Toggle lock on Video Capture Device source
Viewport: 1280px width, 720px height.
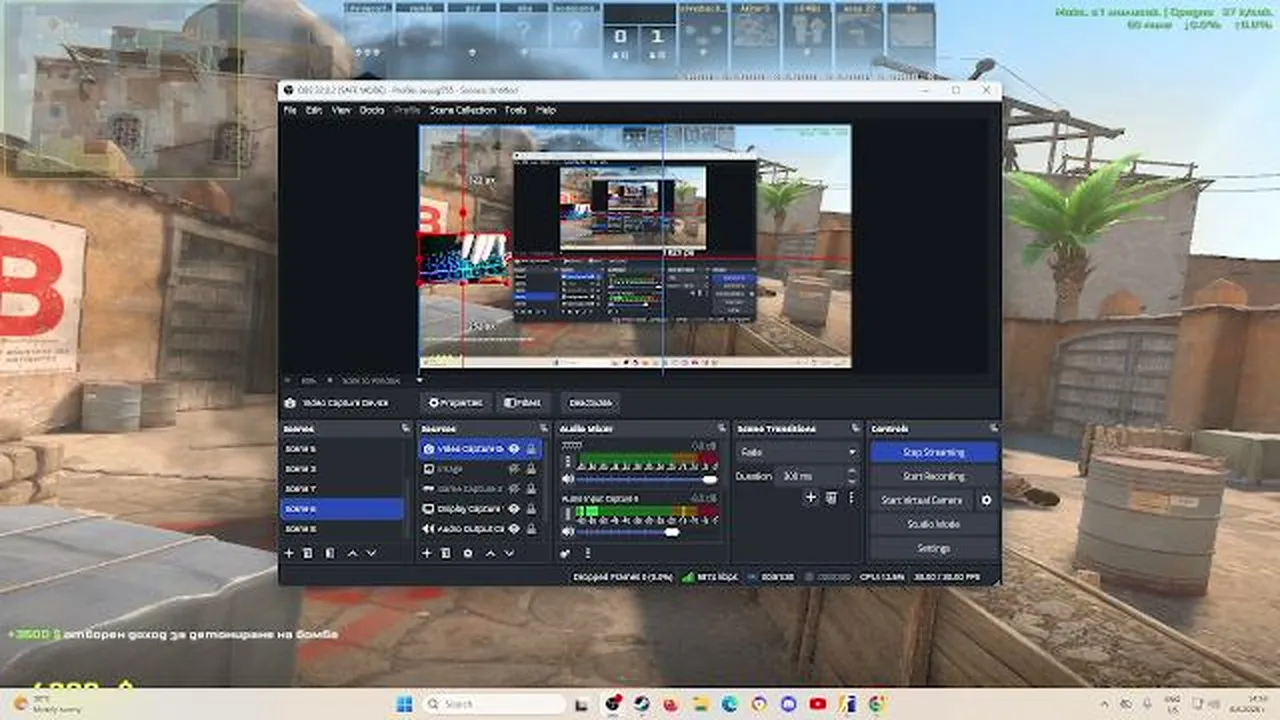pos(531,449)
